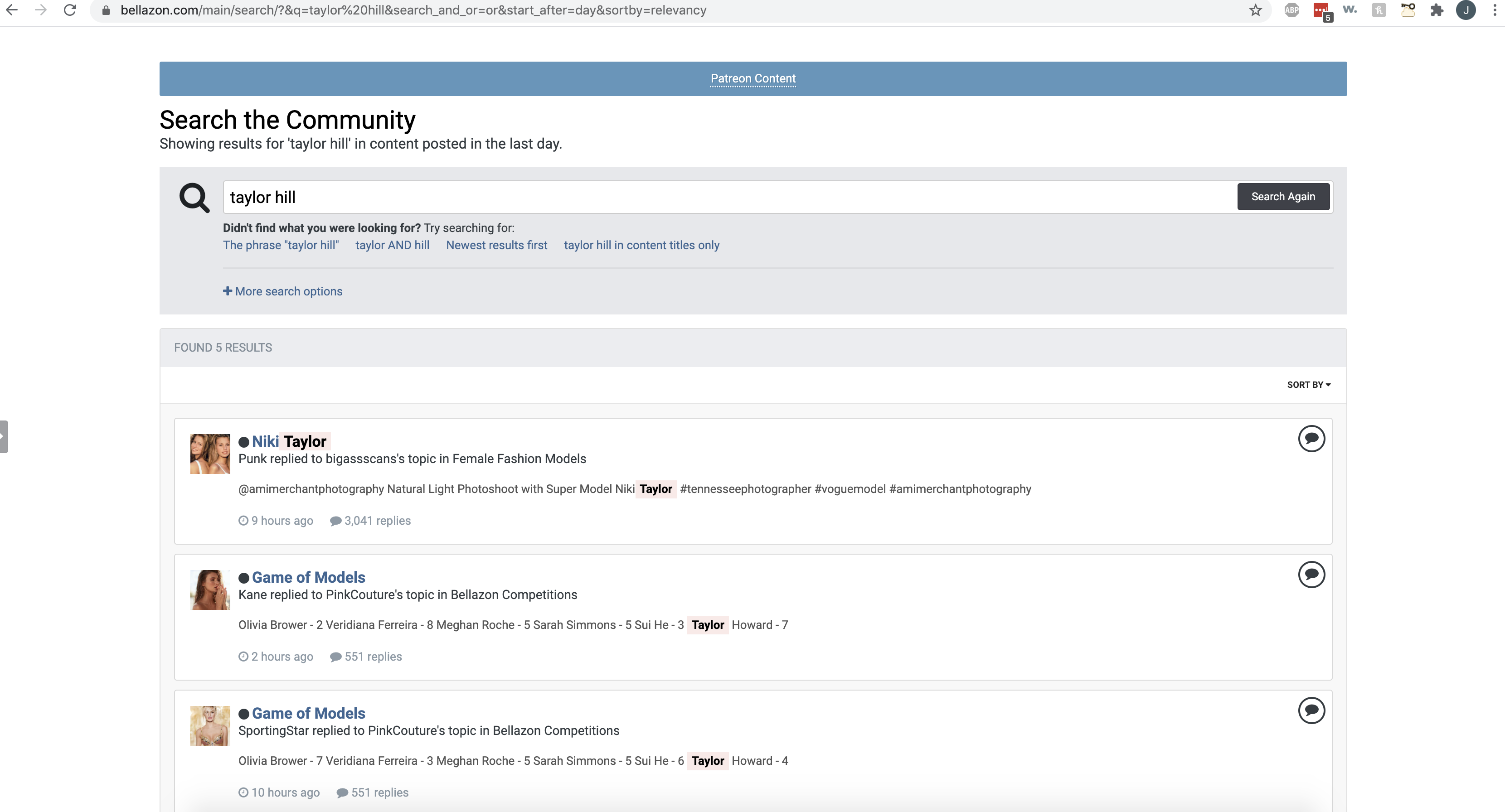The image size is (1505, 812).
Task: Click the comment bubble icon on SportingStar's result
Action: click(x=1311, y=710)
